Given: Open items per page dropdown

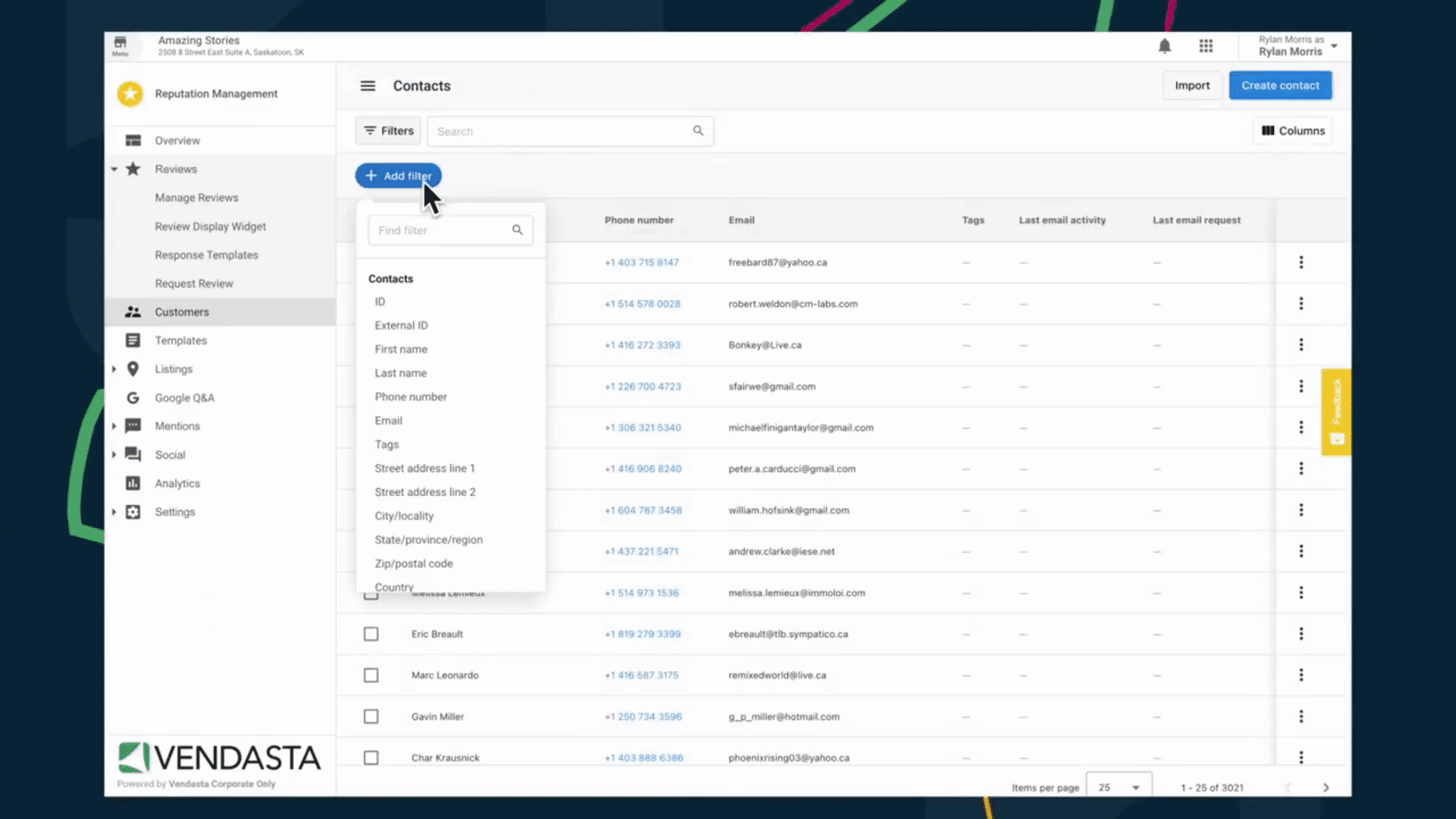Looking at the screenshot, I should coord(1116,787).
